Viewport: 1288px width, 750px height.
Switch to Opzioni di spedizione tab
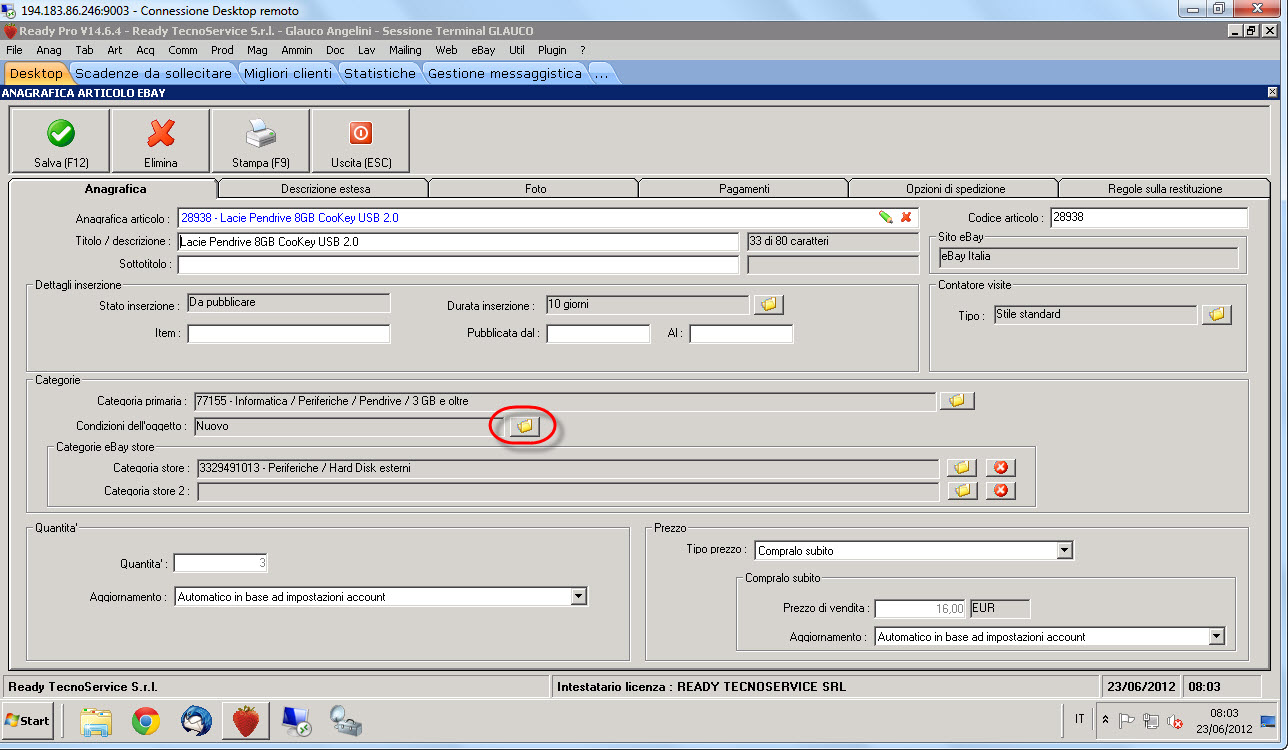tap(955, 188)
